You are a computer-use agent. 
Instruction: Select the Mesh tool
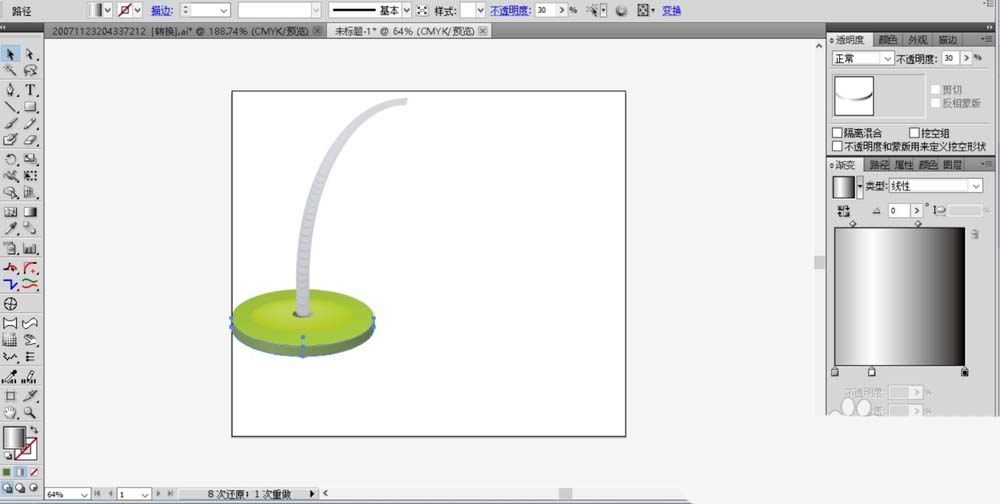[x=10, y=212]
